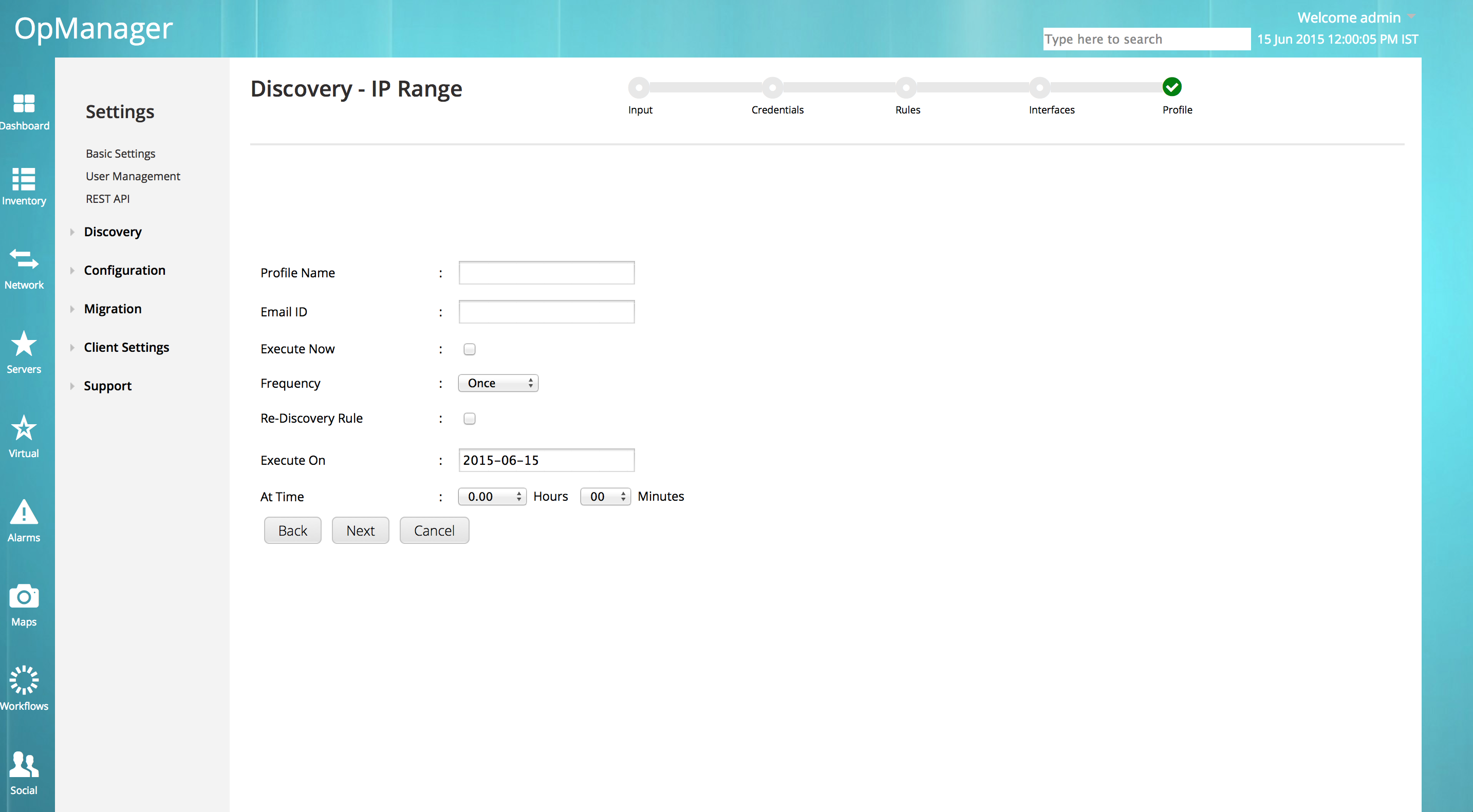
Task: Tick the Re-Discovery Rule checkbox
Action: click(x=470, y=419)
